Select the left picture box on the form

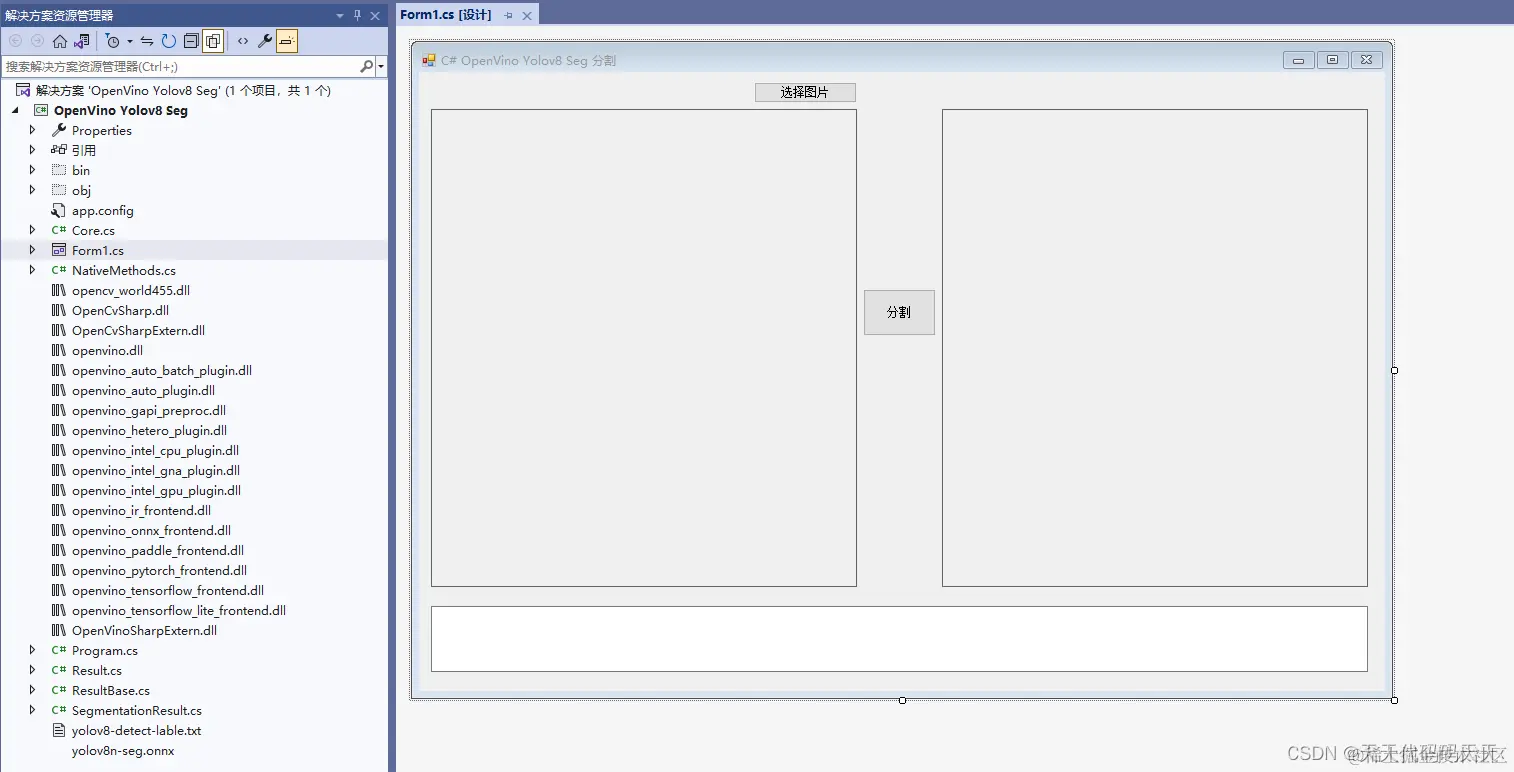click(x=644, y=348)
